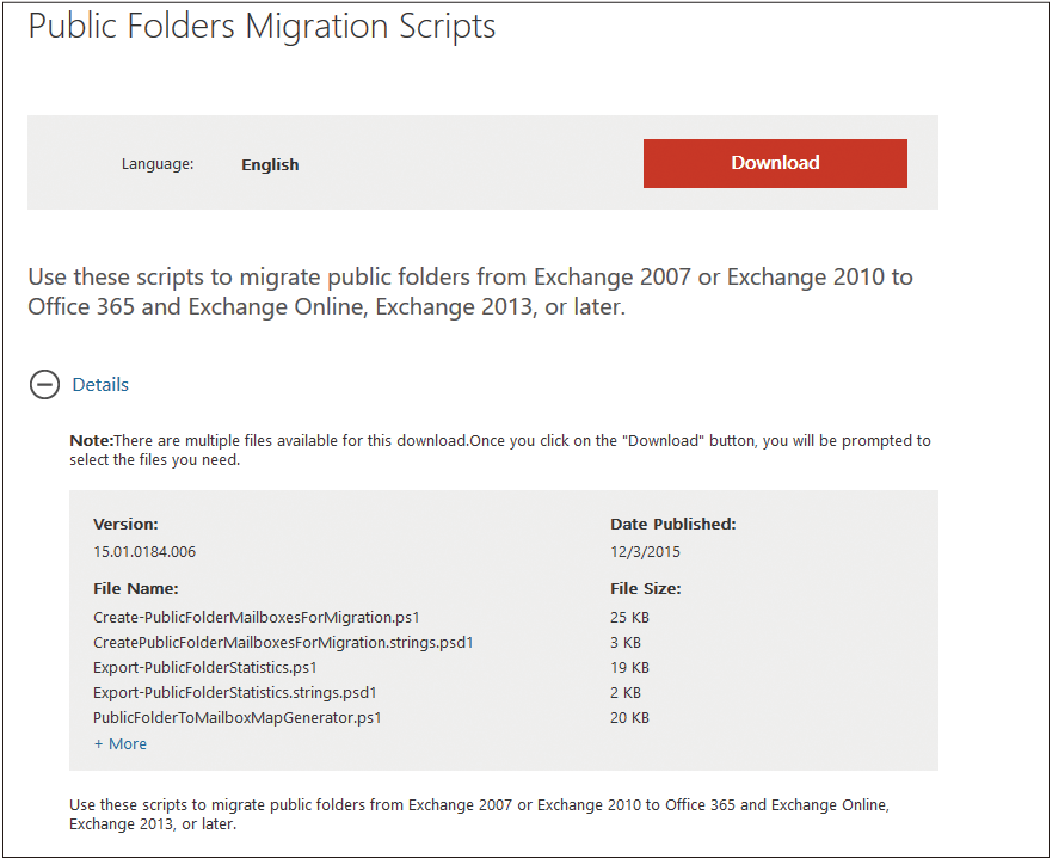Select the English language value

(270, 164)
